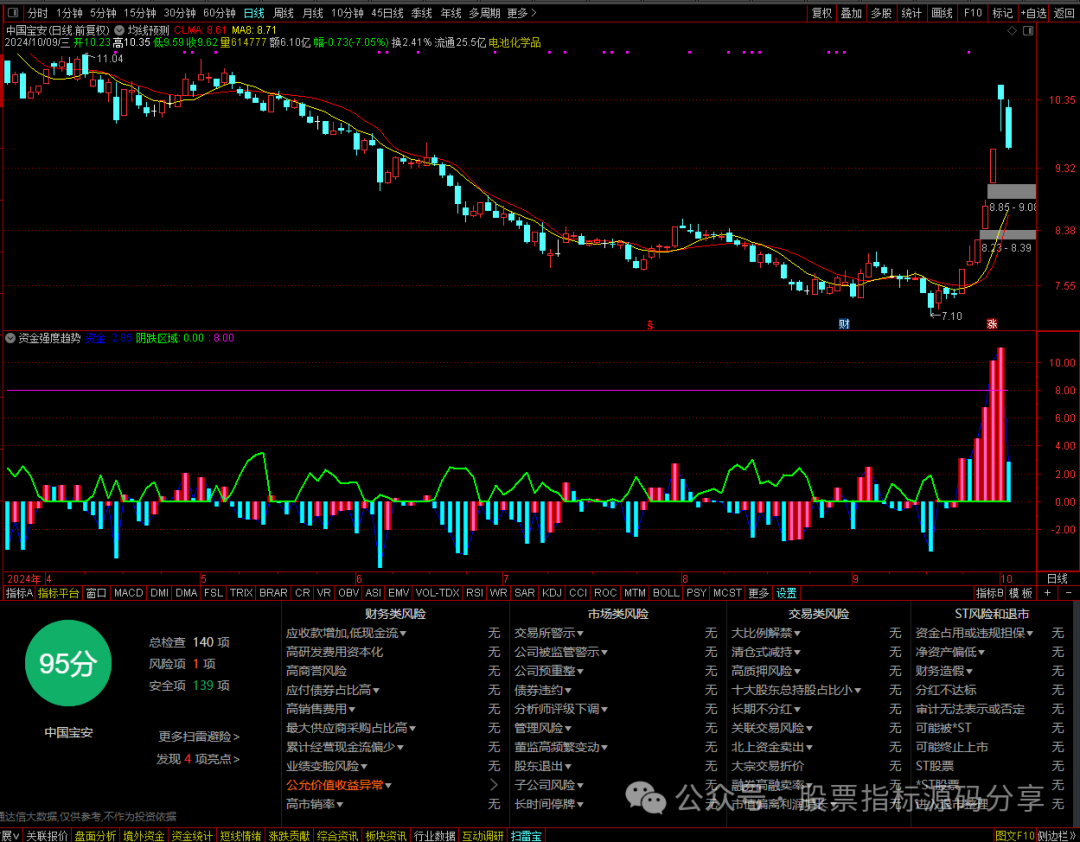
Task: Select the KDJ indicator tab
Action: (552, 593)
